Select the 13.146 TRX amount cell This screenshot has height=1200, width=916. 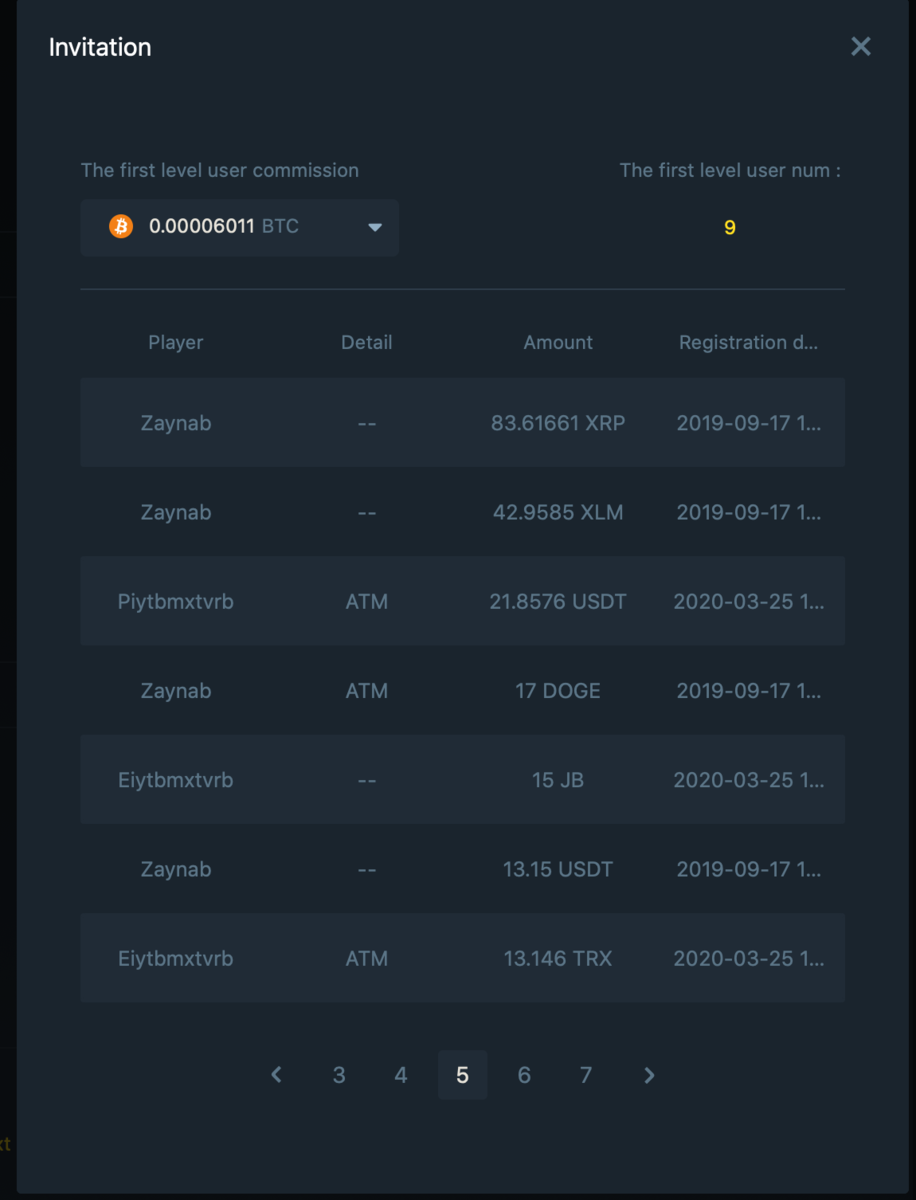pyautogui.click(x=558, y=959)
